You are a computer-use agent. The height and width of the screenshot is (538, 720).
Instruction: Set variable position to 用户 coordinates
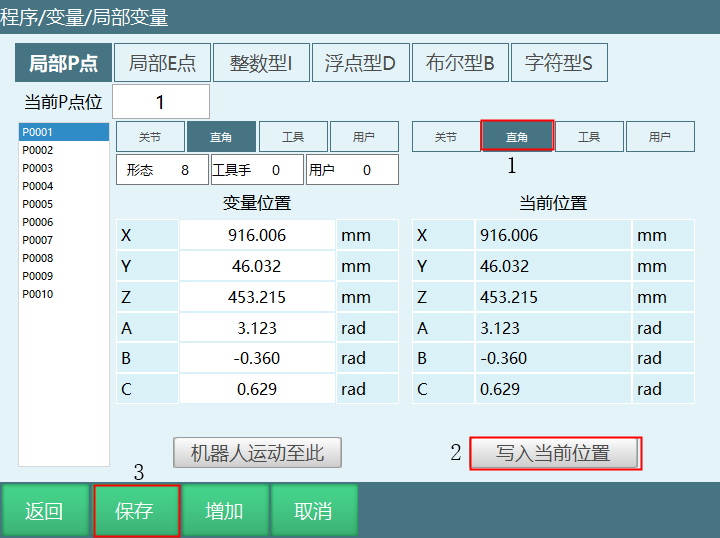364,137
